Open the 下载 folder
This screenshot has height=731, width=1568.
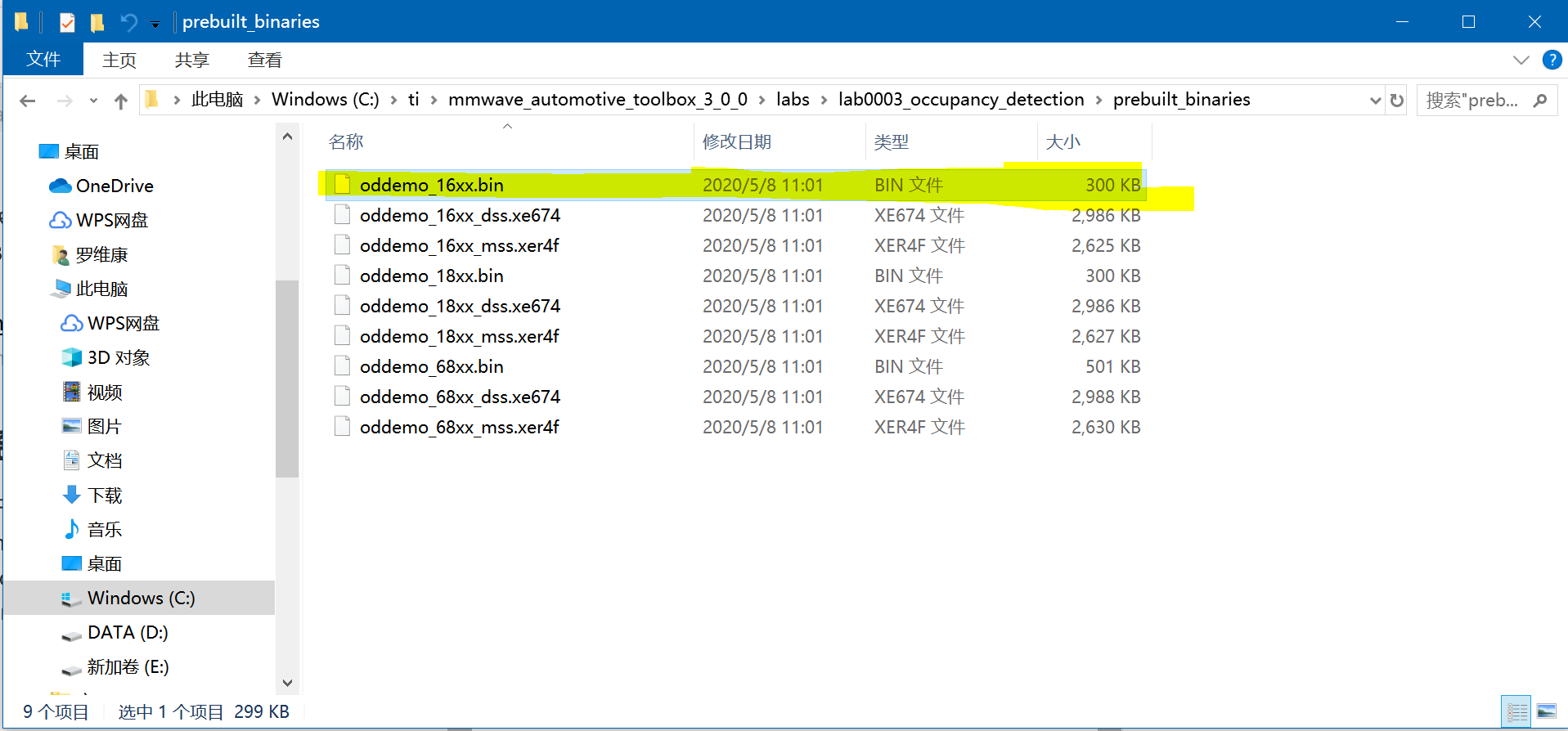[92, 495]
